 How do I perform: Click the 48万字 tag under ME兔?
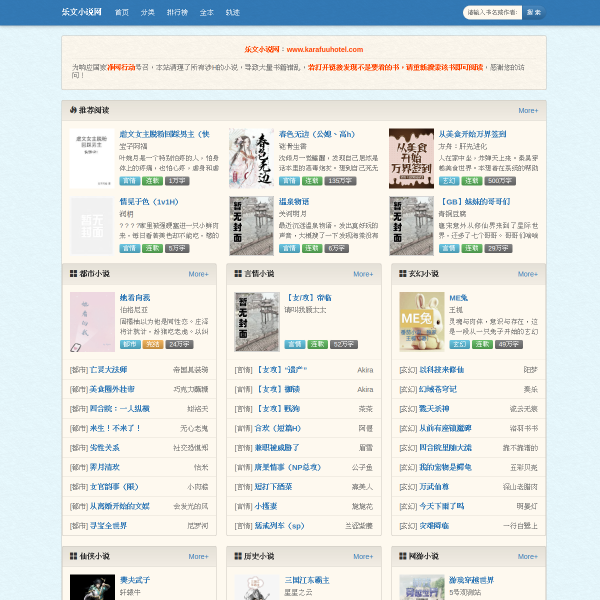pyautogui.click(x=509, y=344)
